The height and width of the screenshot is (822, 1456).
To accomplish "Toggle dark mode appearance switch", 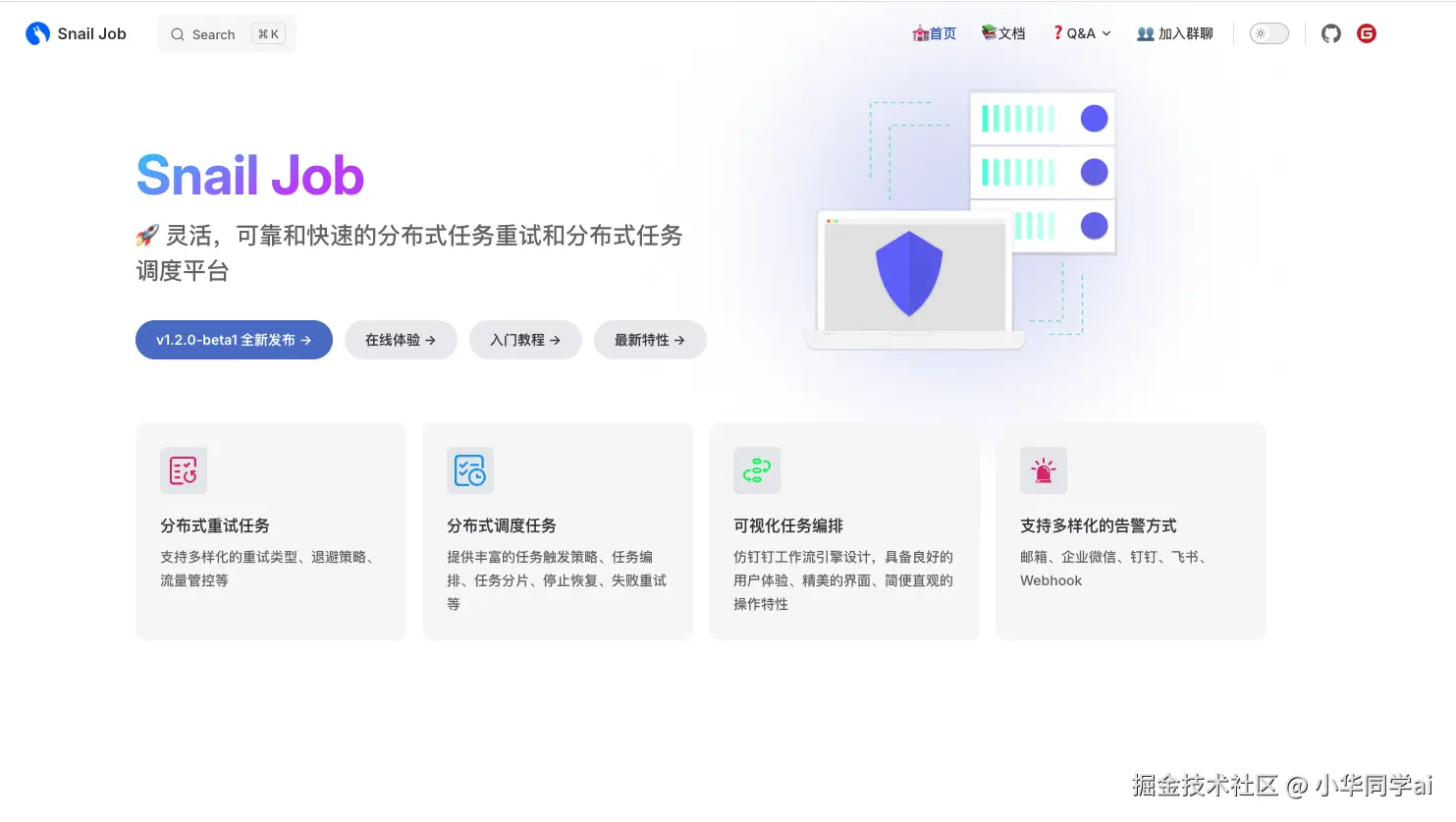I will [1268, 33].
